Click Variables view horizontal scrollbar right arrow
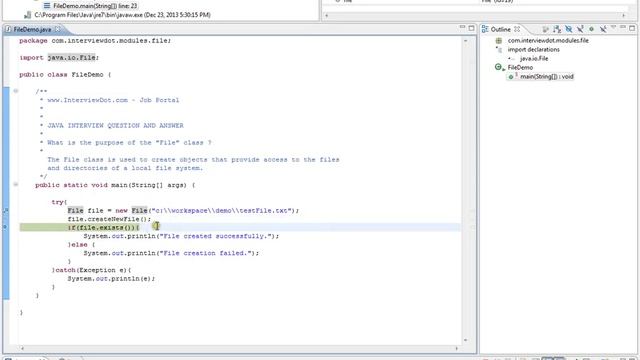 pyautogui.click(x=624, y=15)
